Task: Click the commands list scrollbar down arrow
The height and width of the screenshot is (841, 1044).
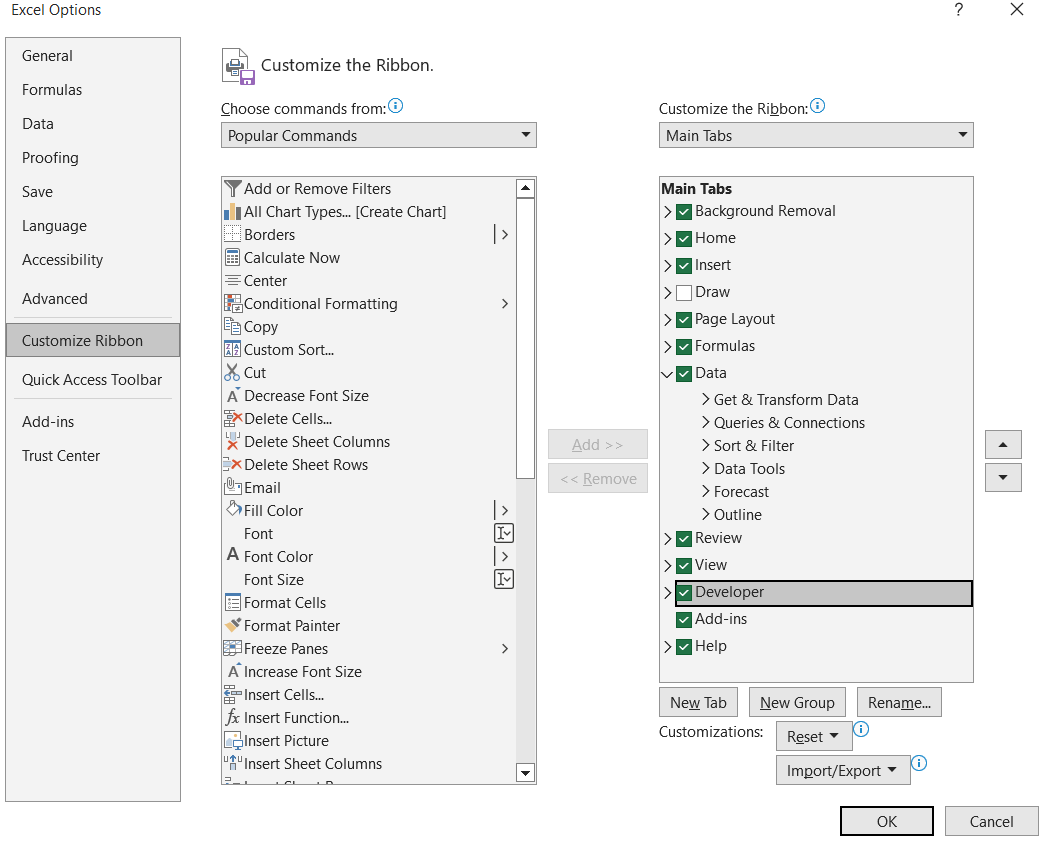Action: click(525, 772)
